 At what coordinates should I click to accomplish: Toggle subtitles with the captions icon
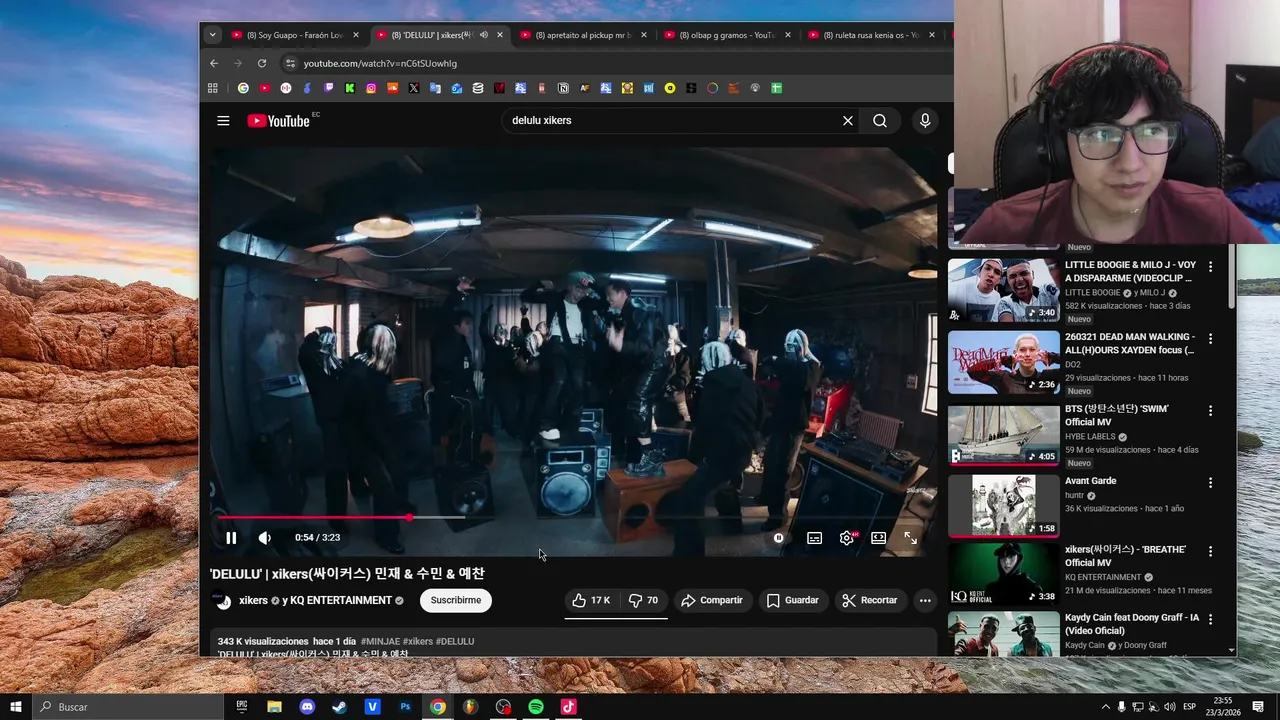815,538
